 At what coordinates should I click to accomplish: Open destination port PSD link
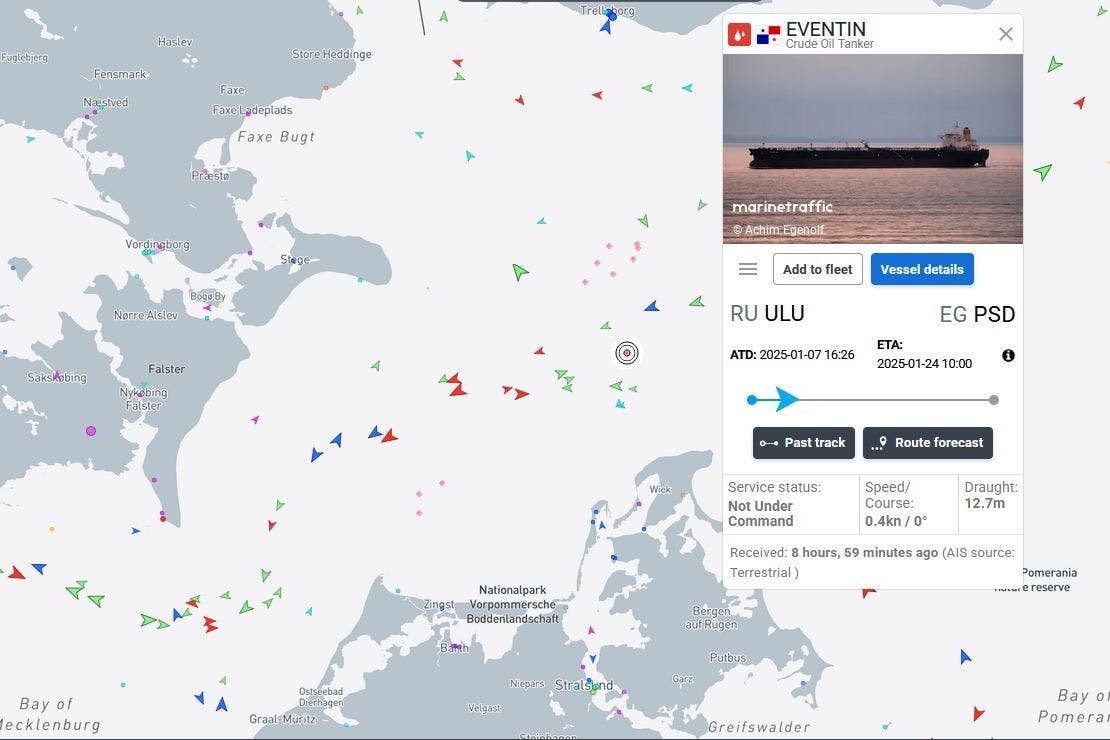pyautogui.click(x=977, y=313)
